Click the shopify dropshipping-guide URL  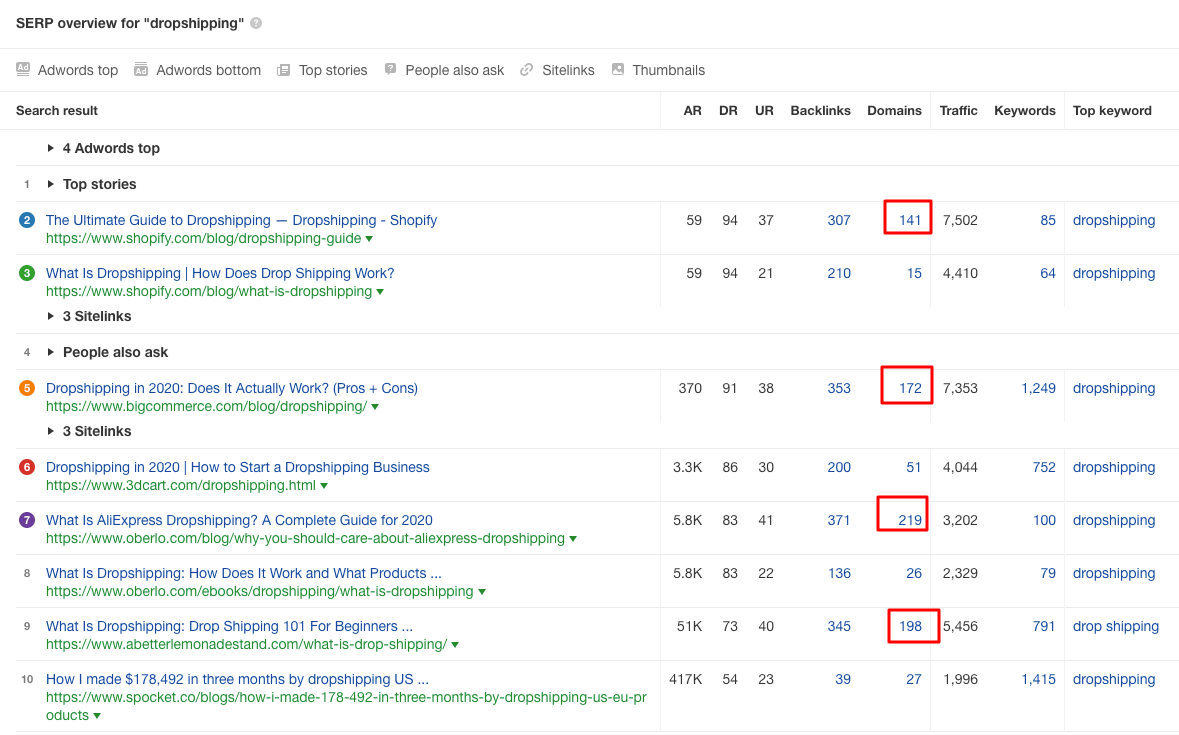(203, 238)
